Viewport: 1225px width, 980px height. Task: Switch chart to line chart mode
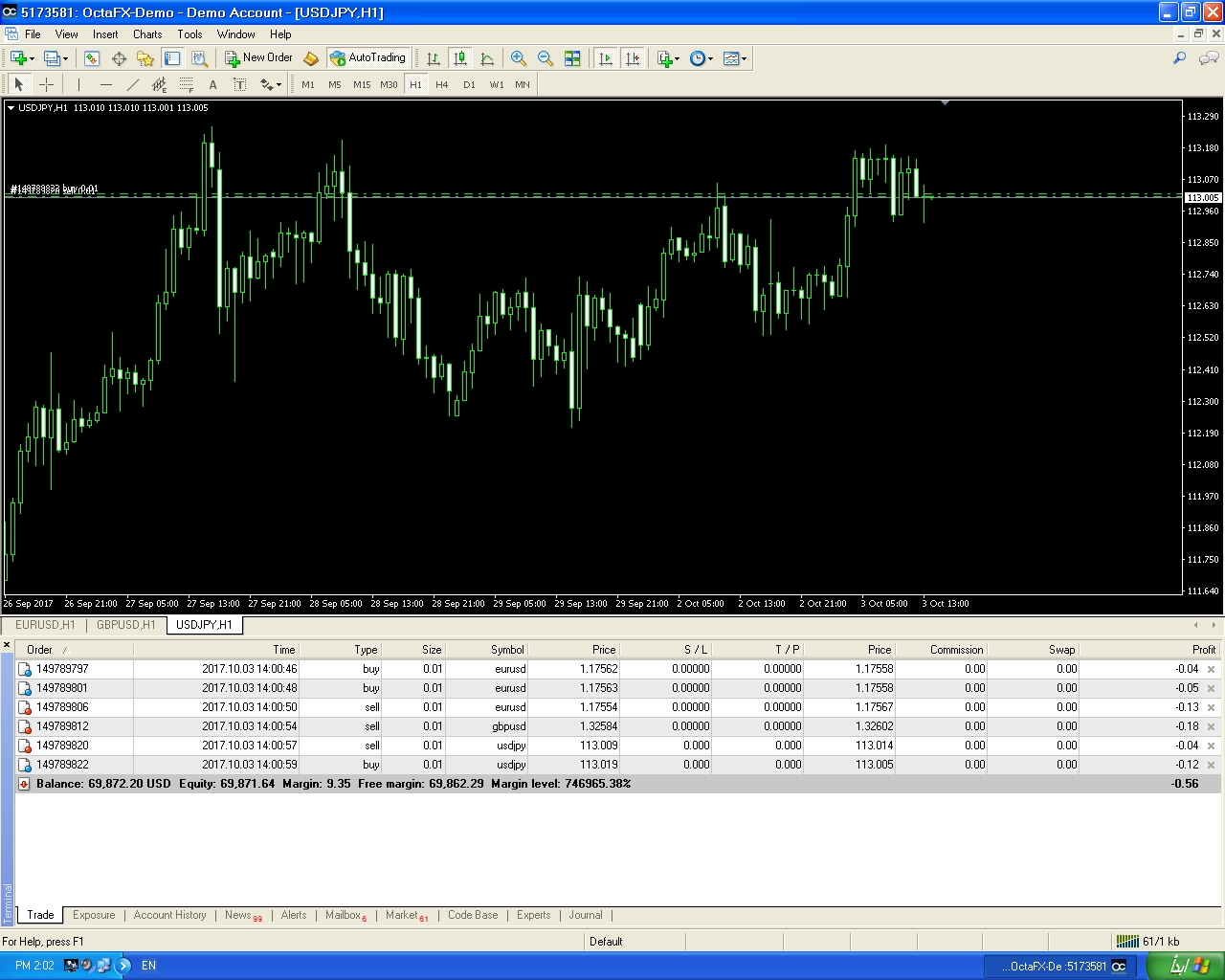[487, 58]
